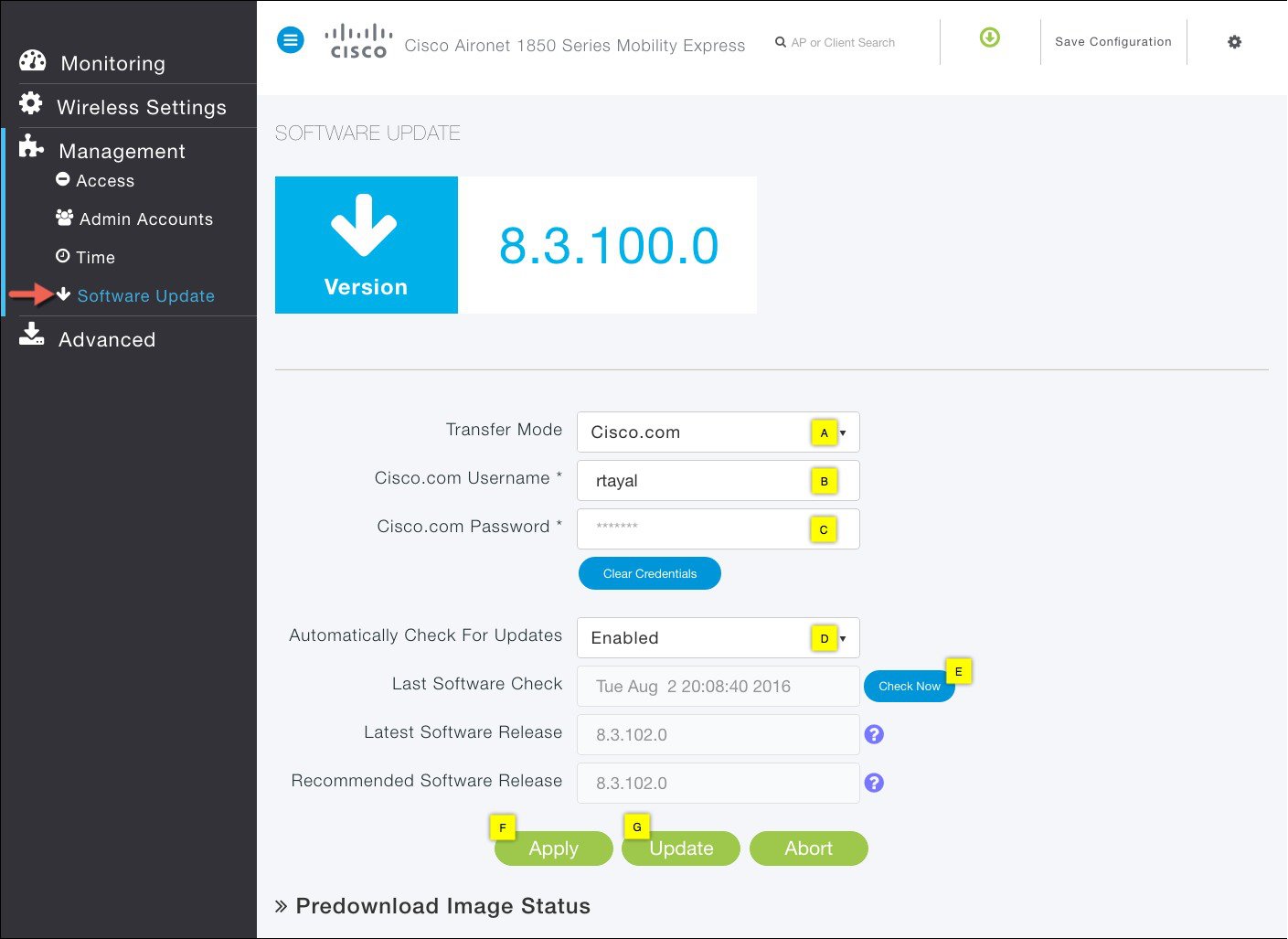Click the Management puzzle piece icon
The width and height of the screenshot is (1288, 939).
31,146
